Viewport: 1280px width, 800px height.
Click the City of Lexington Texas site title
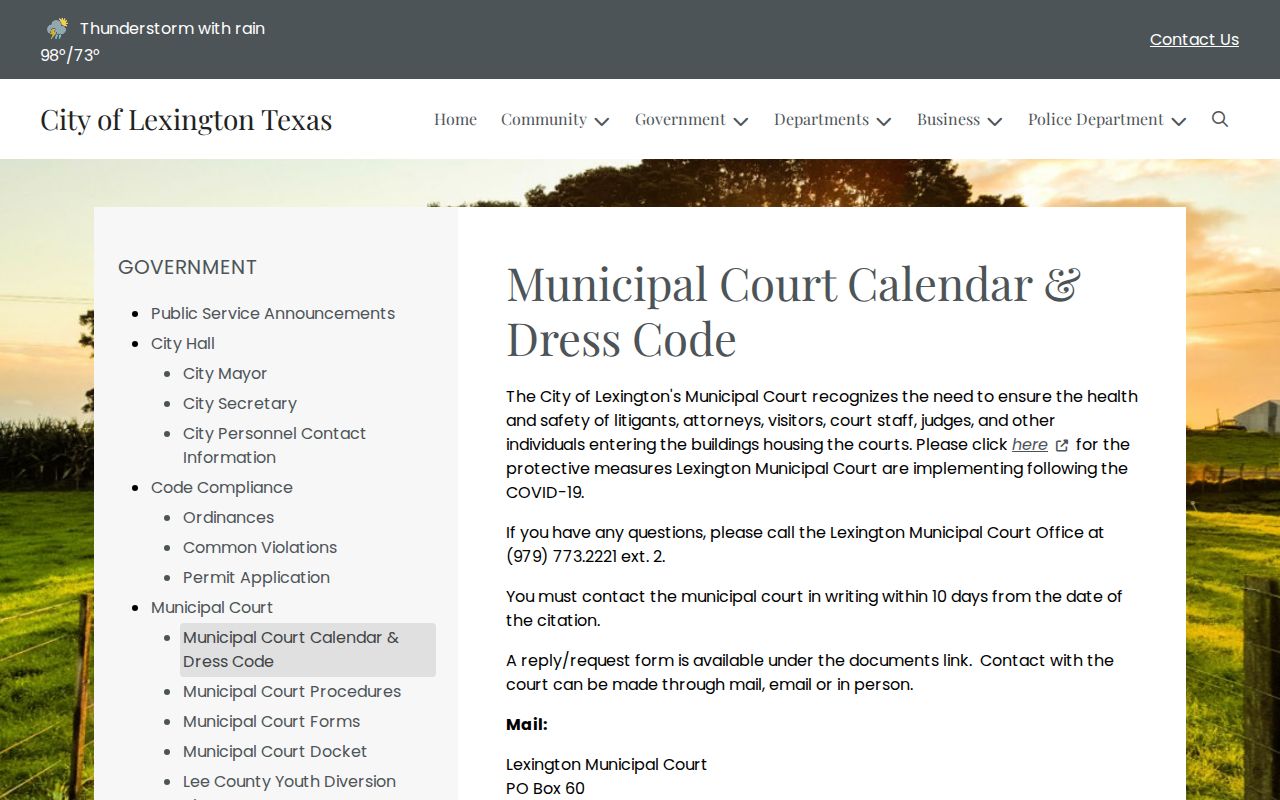[186, 119]
